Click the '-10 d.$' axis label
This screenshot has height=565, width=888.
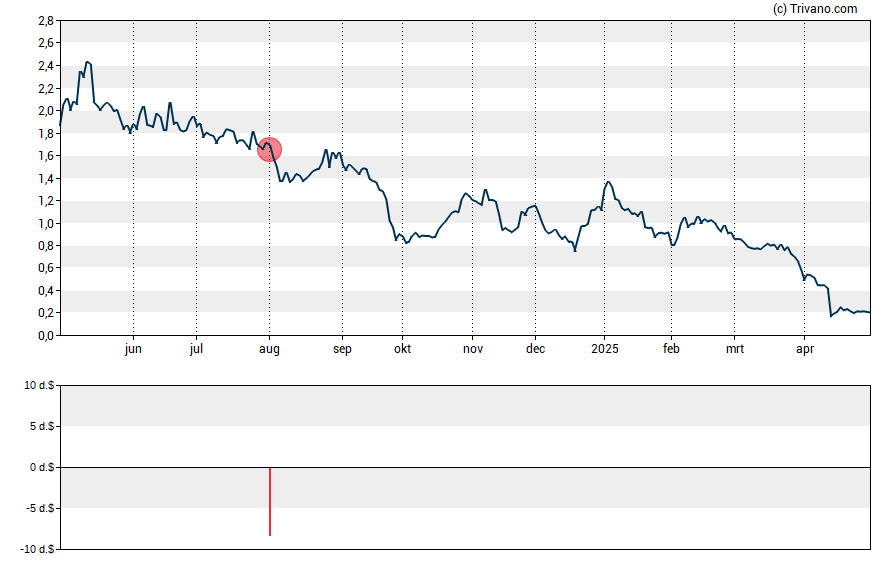click(37, 549)
